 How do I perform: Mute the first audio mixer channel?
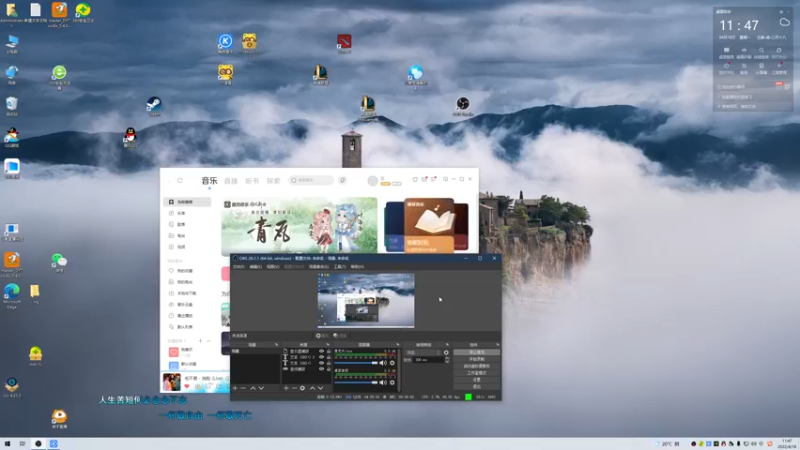(383, 363)
